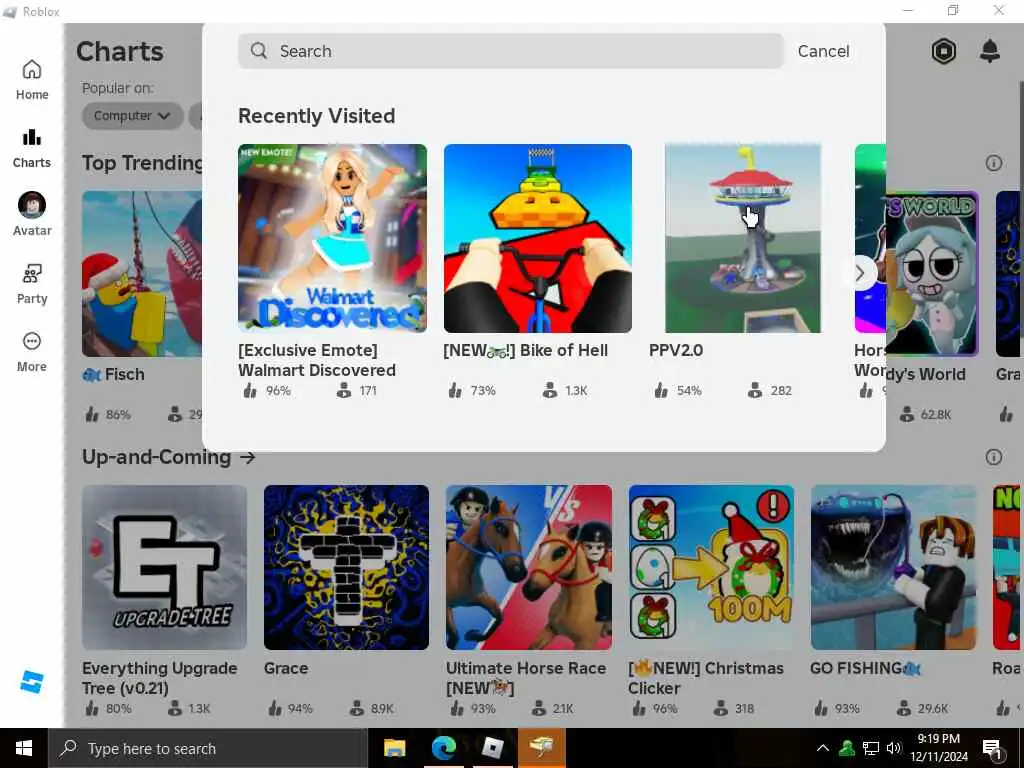
Task: Open the Avatar page from sidebar
Action: 32,215
